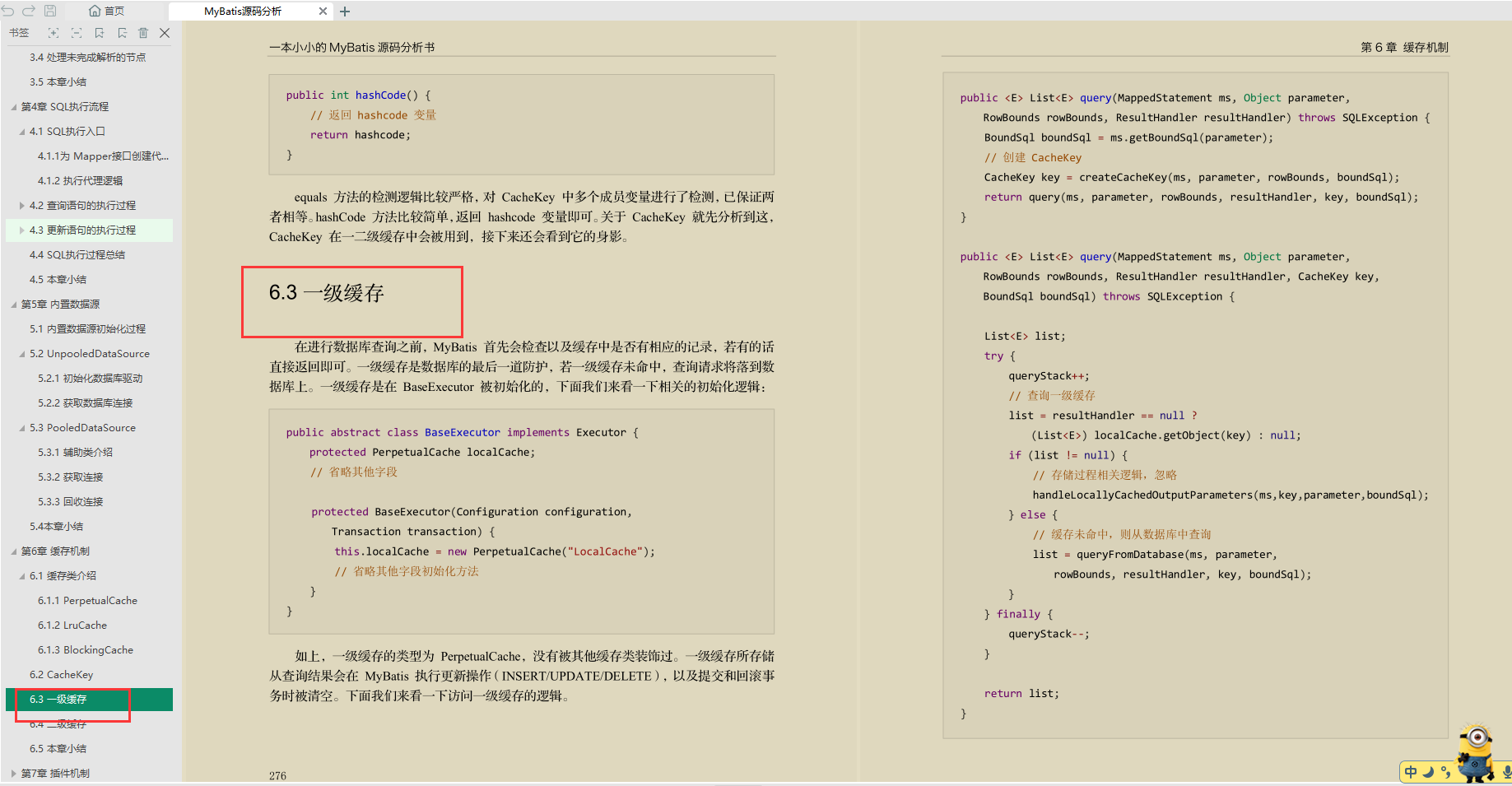The width and height of the screenshot is (1512, 786).
Task: Click the remove bookmark icon
Action: [x=122, y=33]
